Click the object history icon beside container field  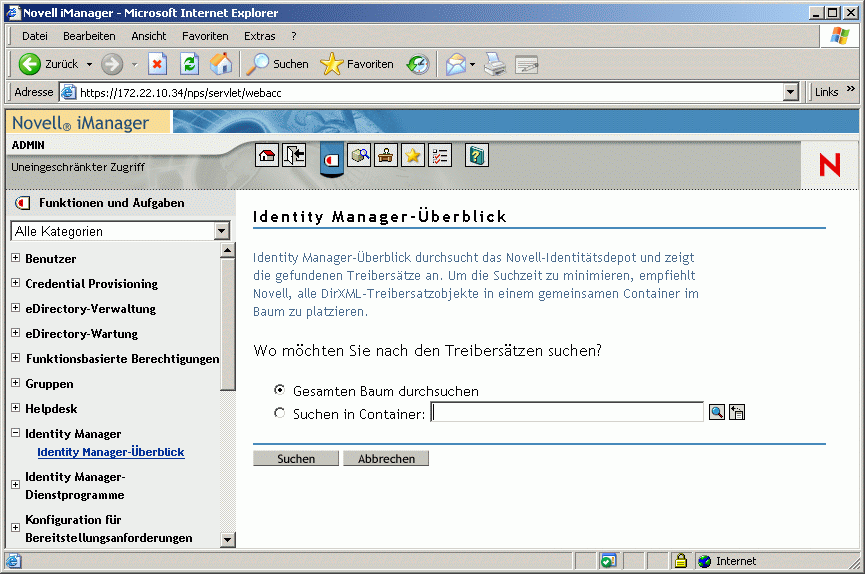[x=737, y=412]
